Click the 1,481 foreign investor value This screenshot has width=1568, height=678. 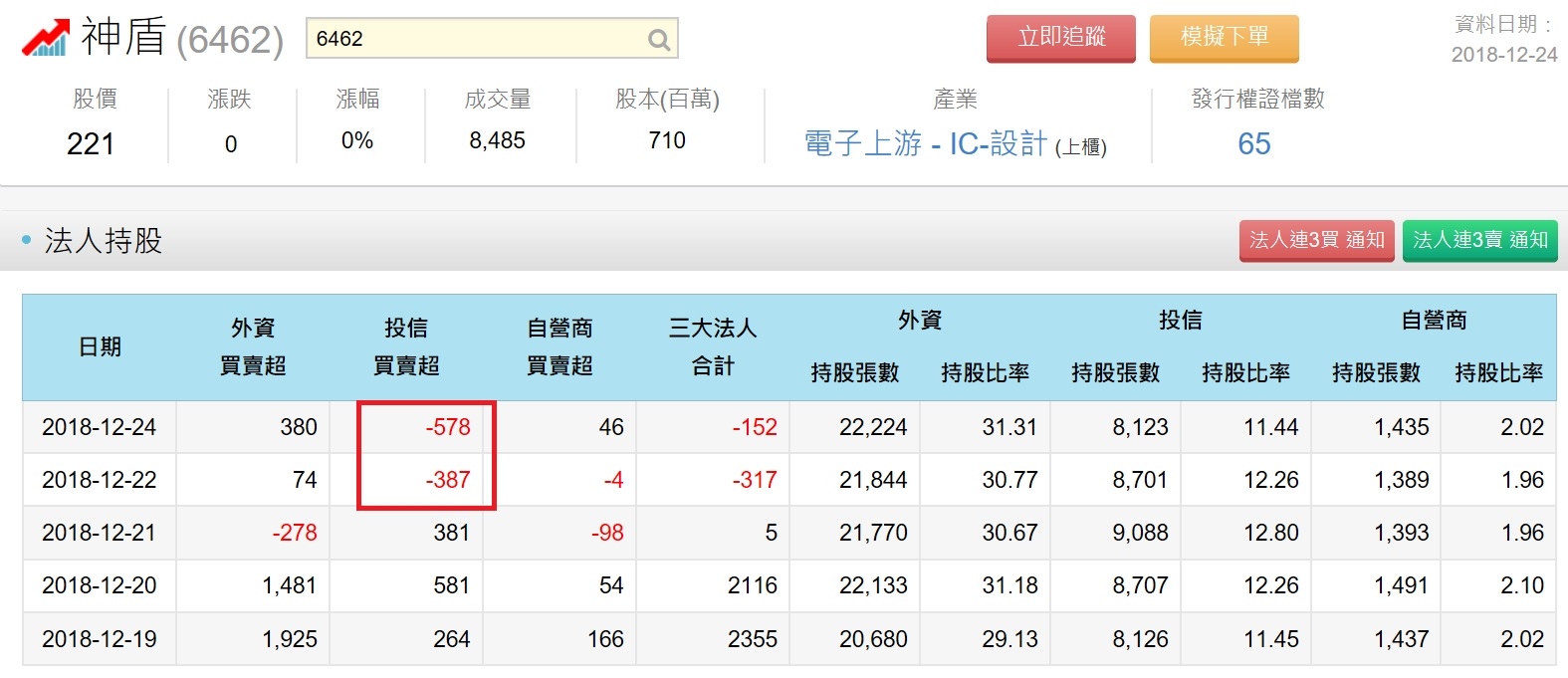(x=290, y=585)
